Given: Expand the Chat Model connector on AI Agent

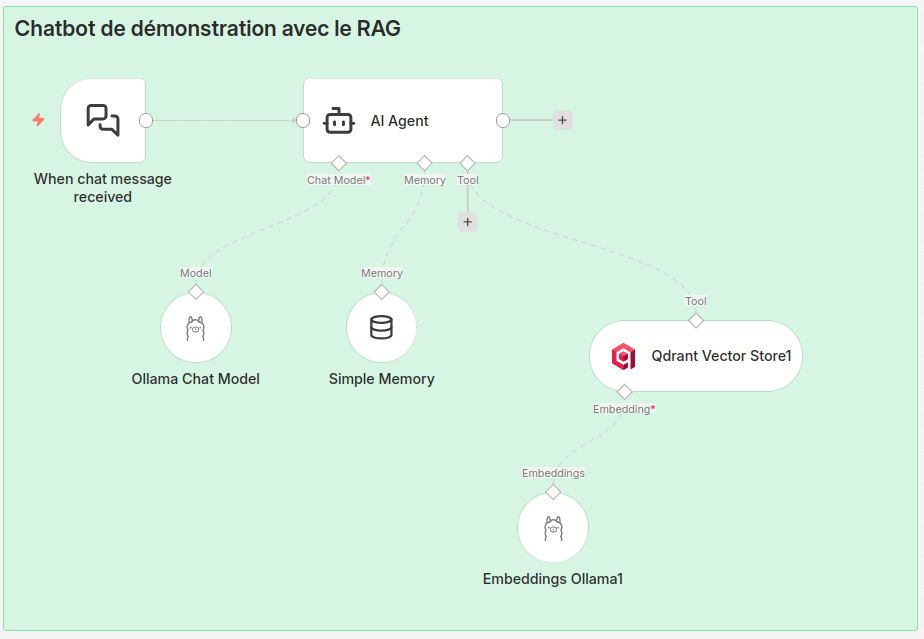Looking at the screenshot, I should [339, 162].
